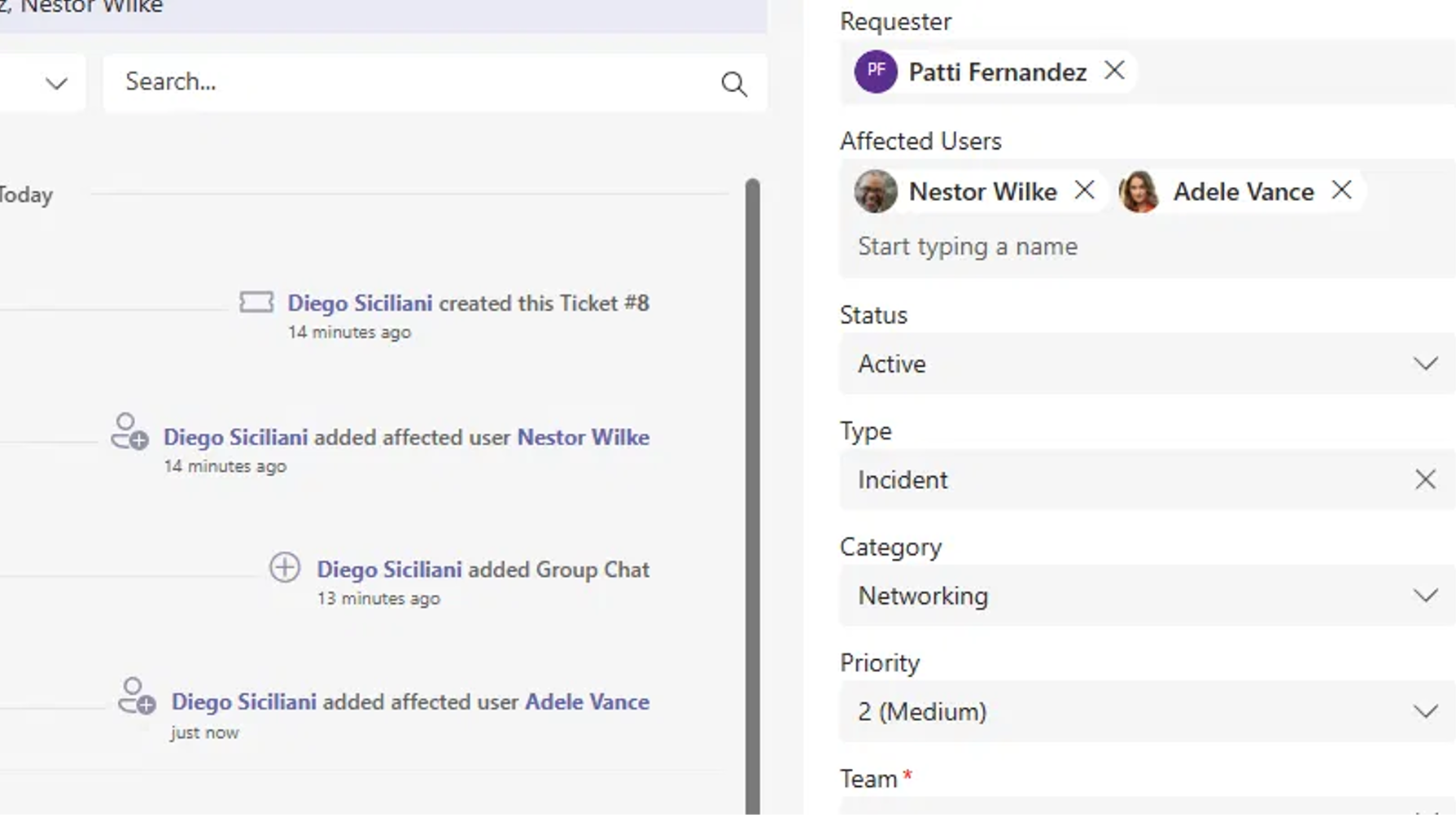
Task: Open the Priority dropdown showing 2 Medium
Action: pyautogui.click(x=1423, y=710)
